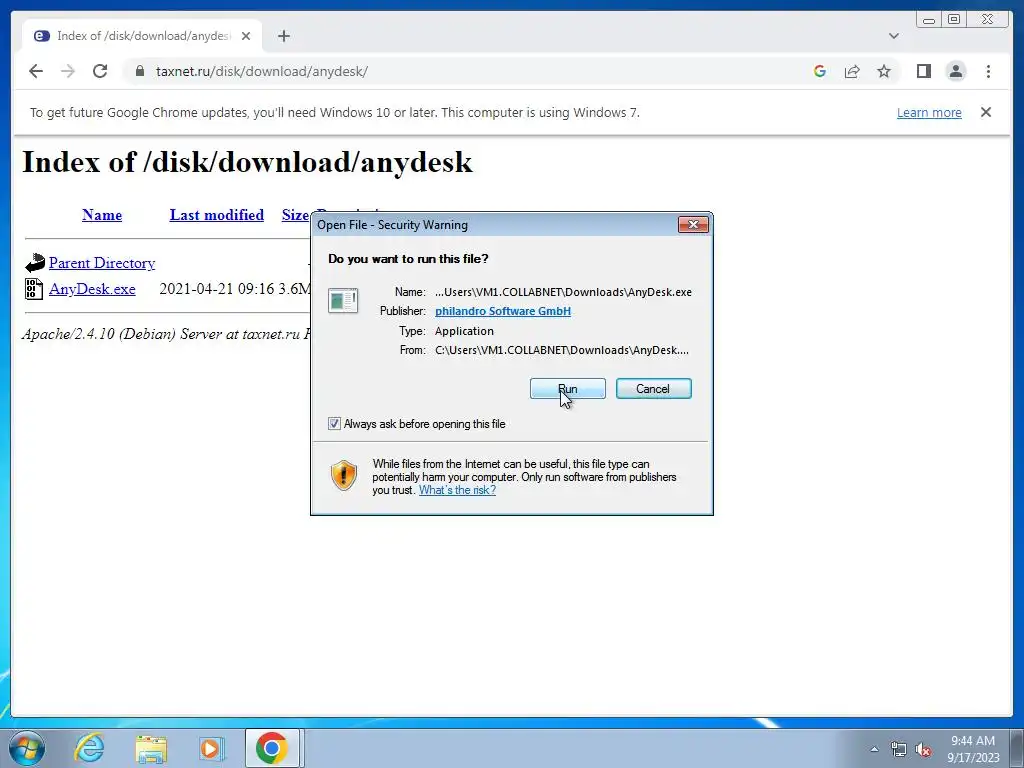
Task: Close the Open File Security Warning dialog
Action: (x=693, y=225)
